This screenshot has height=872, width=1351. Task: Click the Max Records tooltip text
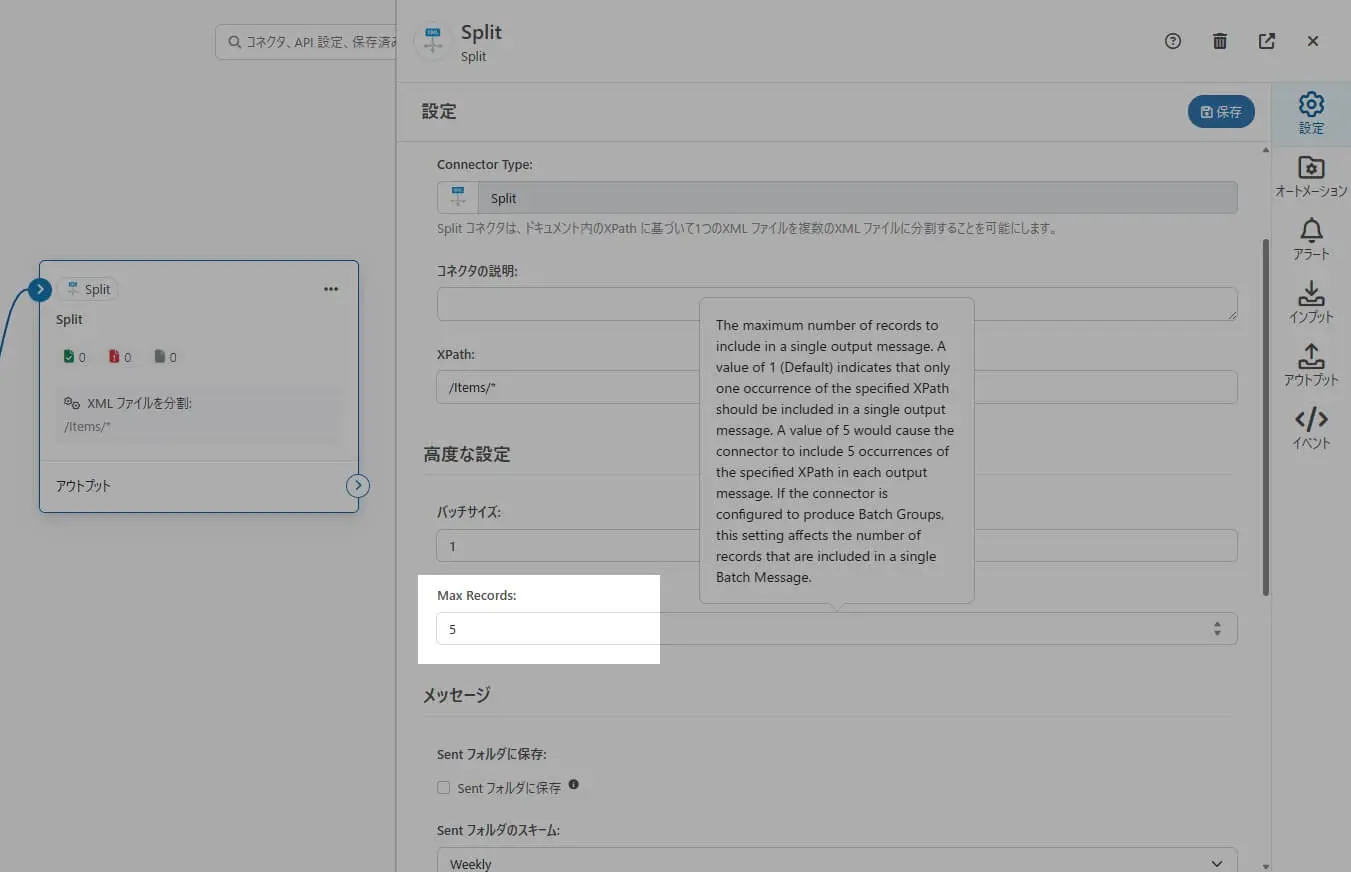click(835, 451)
